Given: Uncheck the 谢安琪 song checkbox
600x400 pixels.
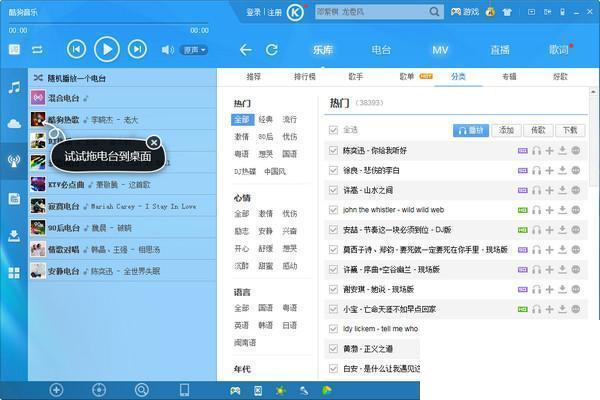Looking at the screenshot, I should tap(333, 289).
